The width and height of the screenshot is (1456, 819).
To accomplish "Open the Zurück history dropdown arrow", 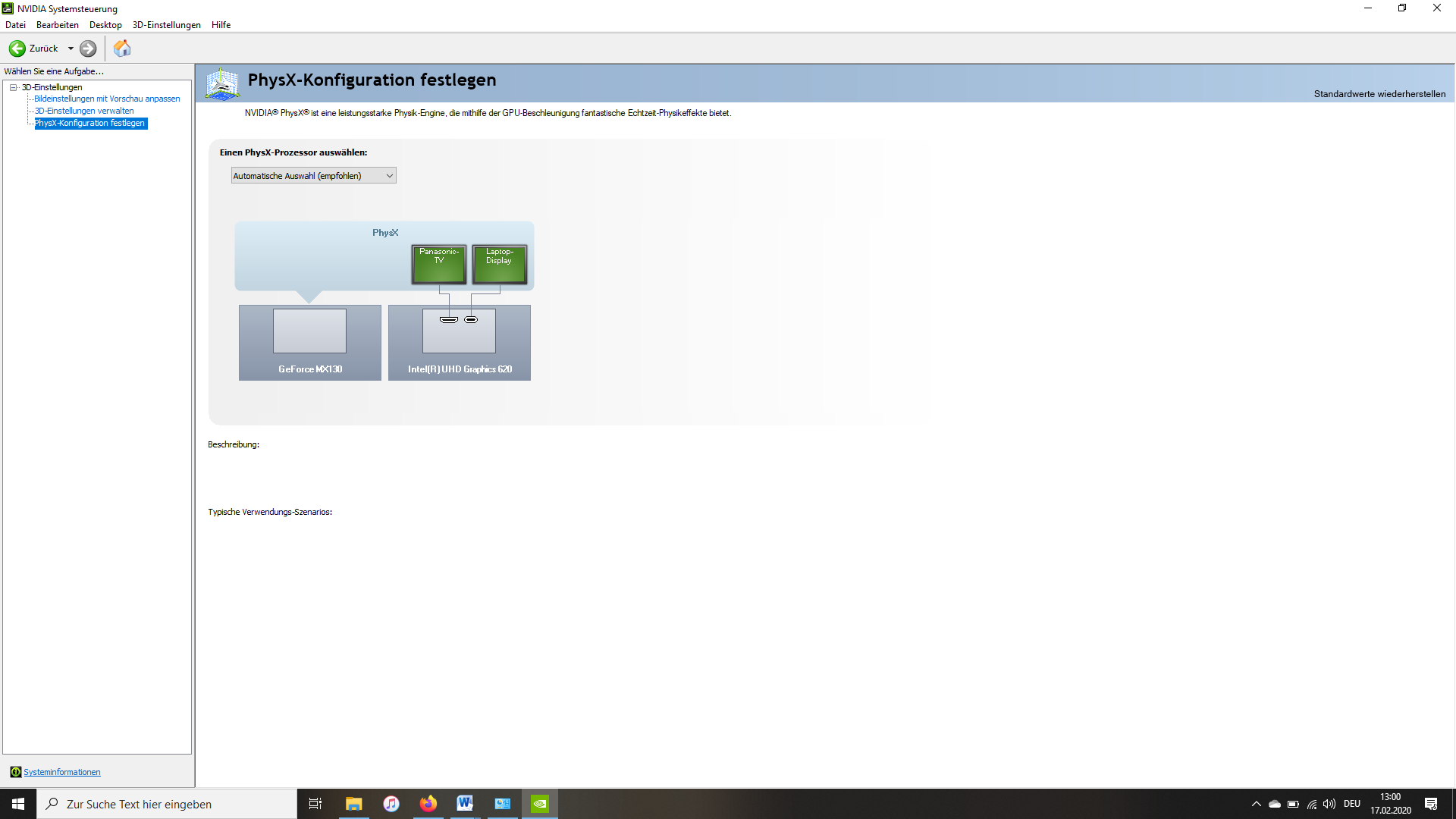I will click(x=71, y=49).
